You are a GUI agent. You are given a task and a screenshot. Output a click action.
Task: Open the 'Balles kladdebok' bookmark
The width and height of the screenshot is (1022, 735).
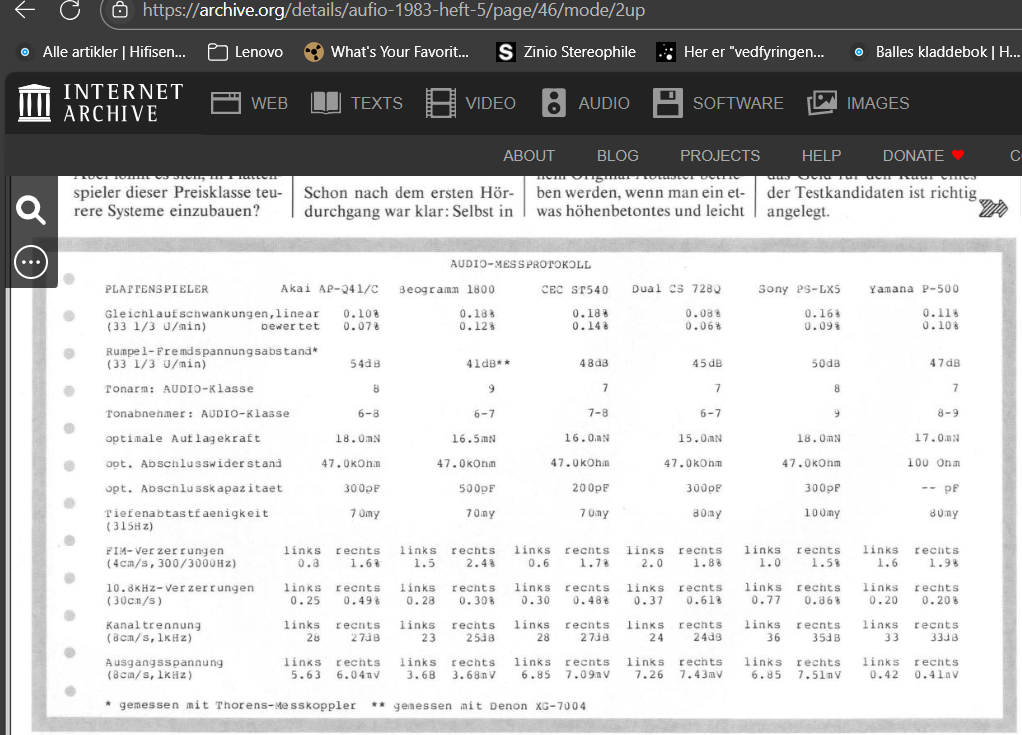[x=936, y=51]
